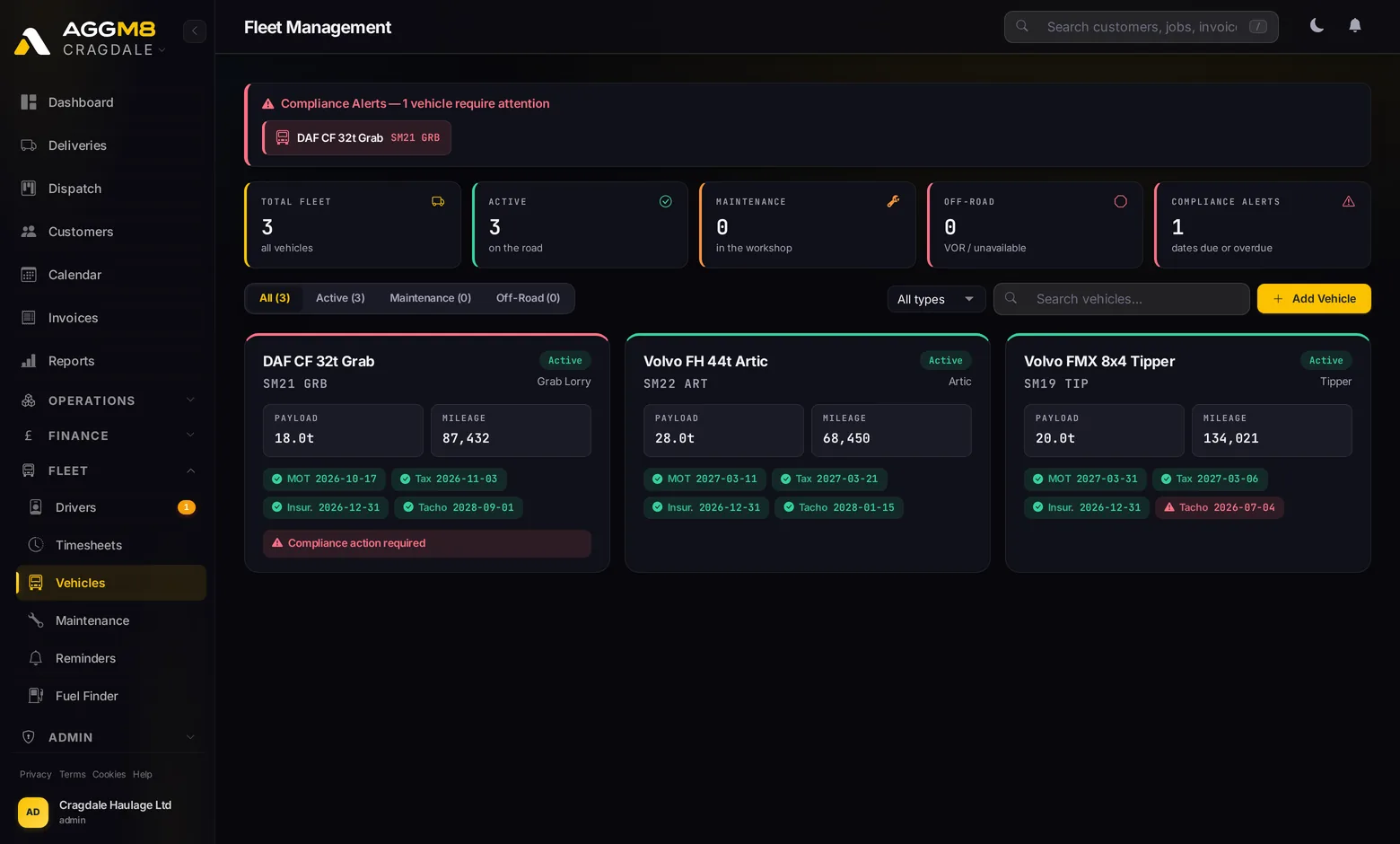Click the Off-Road circle icon

1121,202
